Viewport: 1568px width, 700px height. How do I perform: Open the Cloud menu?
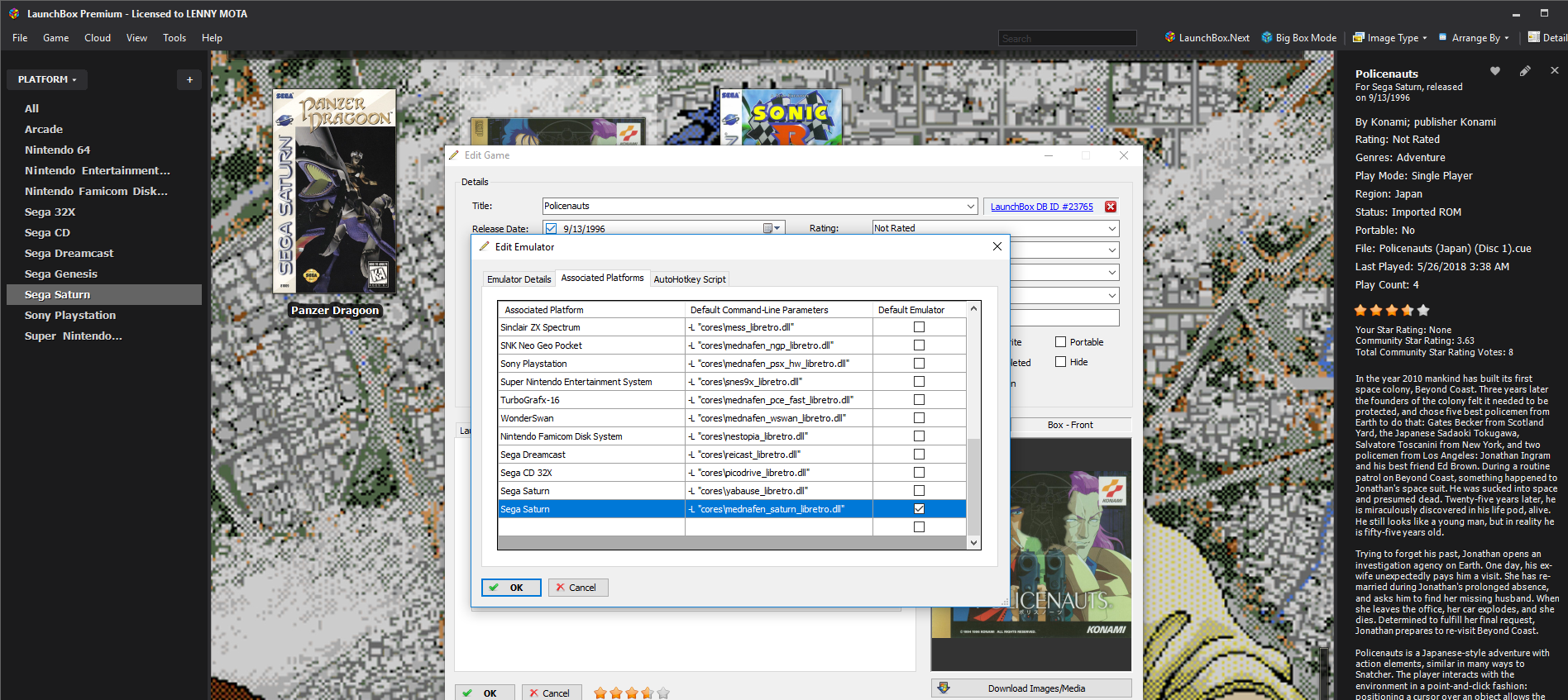coord(98,38)
